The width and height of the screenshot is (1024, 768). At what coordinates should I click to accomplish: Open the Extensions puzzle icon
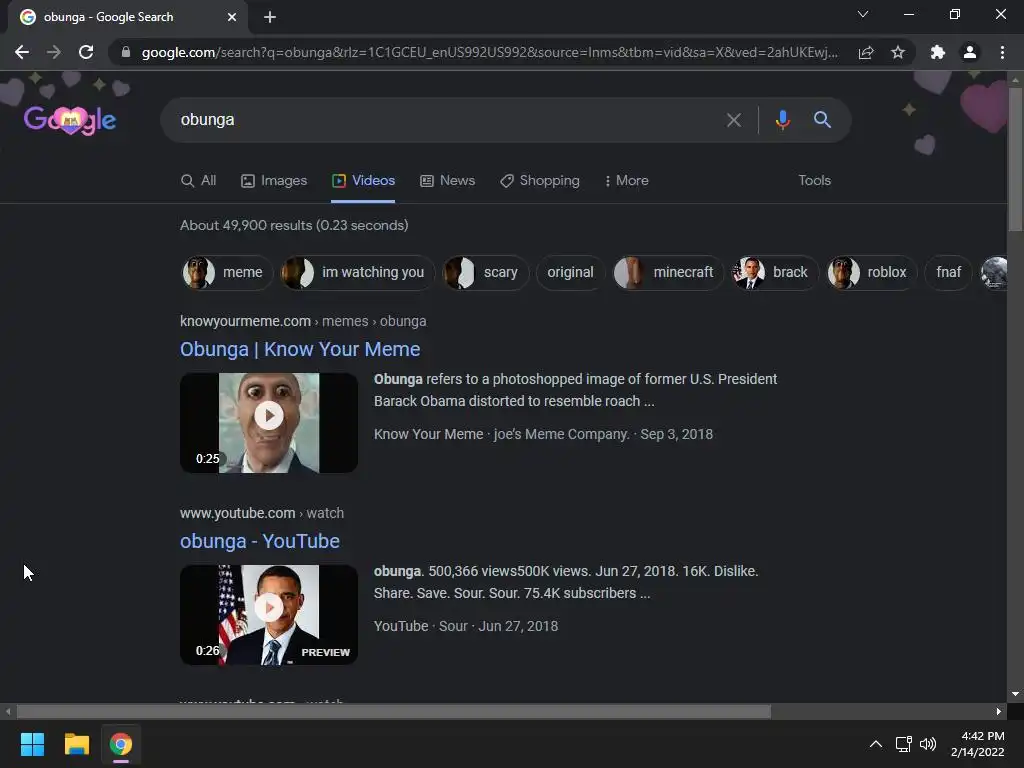[938, 52]
